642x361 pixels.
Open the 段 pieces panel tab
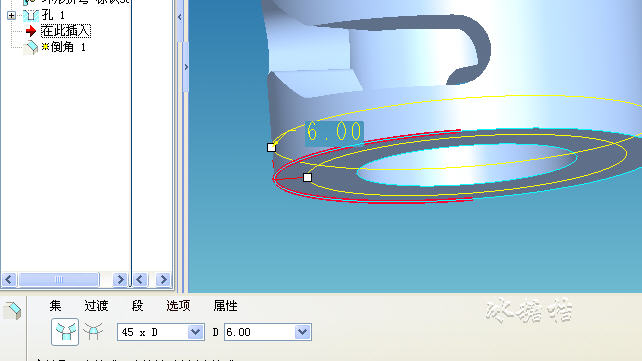pyautogui.click(x=138, y=306)
